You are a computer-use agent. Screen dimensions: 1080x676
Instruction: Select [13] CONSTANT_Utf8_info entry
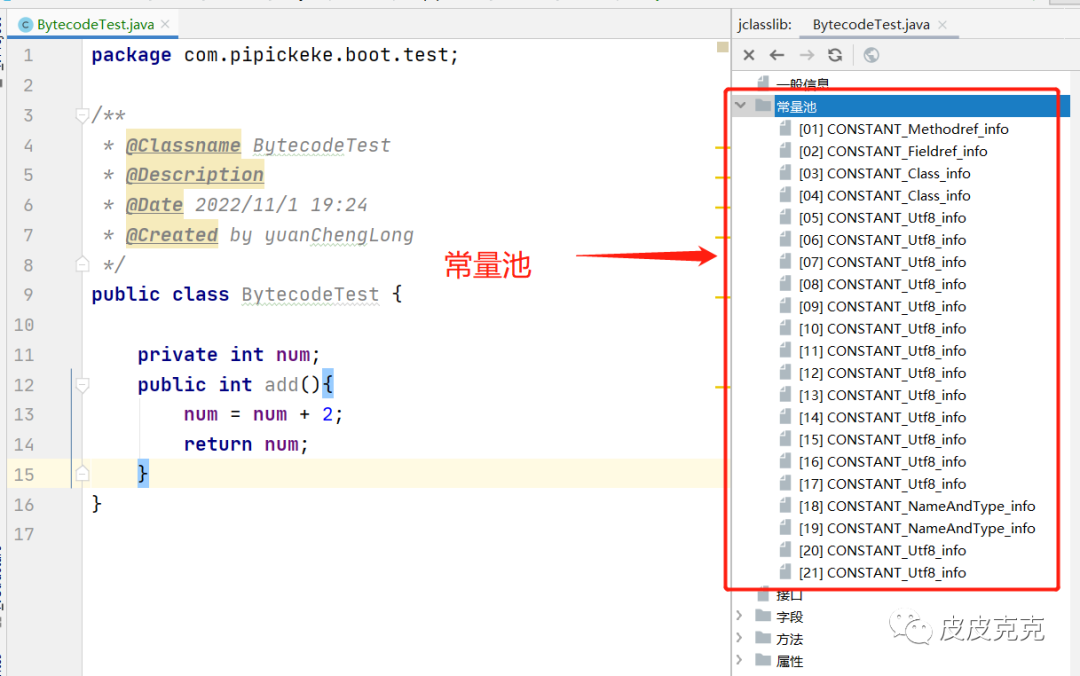[x=882, y=395]
